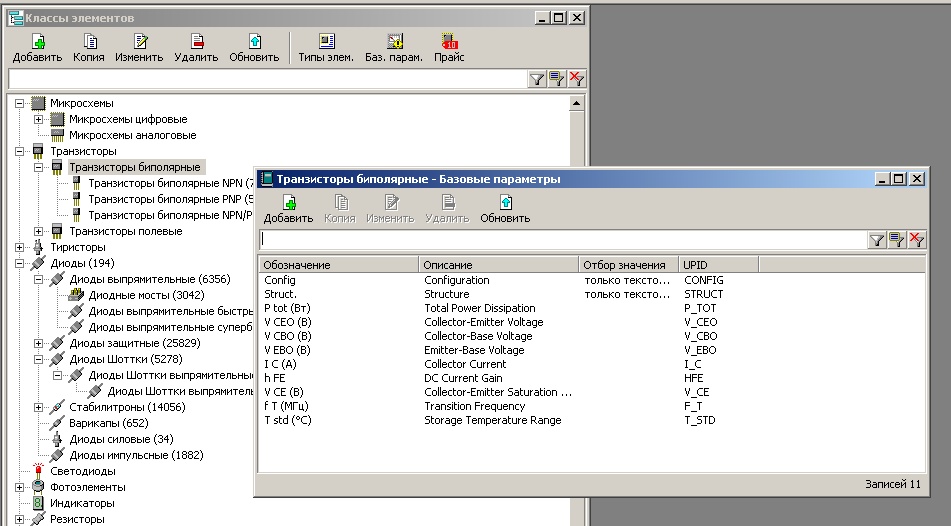
Task: Click Добавить in Базовые параметры window
Action: click(288, 209)
